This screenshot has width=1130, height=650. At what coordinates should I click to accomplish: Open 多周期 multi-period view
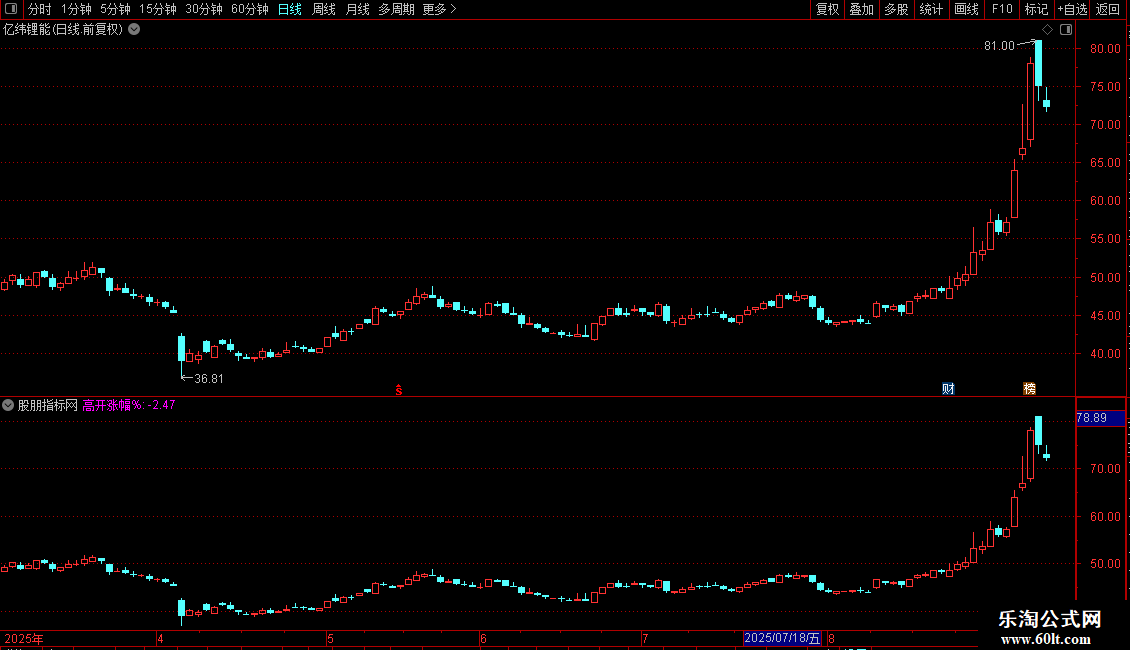[396, 9]
